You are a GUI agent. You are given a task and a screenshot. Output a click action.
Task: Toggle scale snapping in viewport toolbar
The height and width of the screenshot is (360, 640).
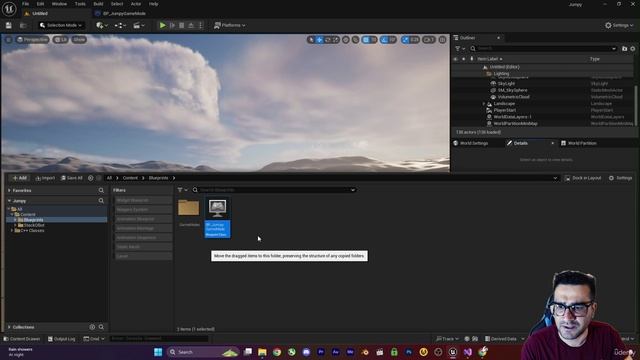[405, 40]
